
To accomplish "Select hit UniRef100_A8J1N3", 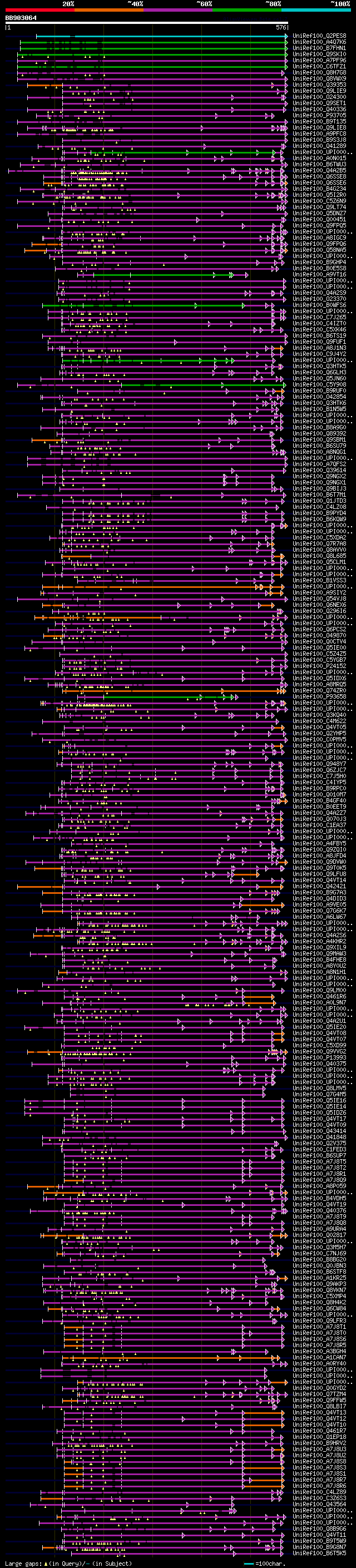I will [x=319, y=348].
